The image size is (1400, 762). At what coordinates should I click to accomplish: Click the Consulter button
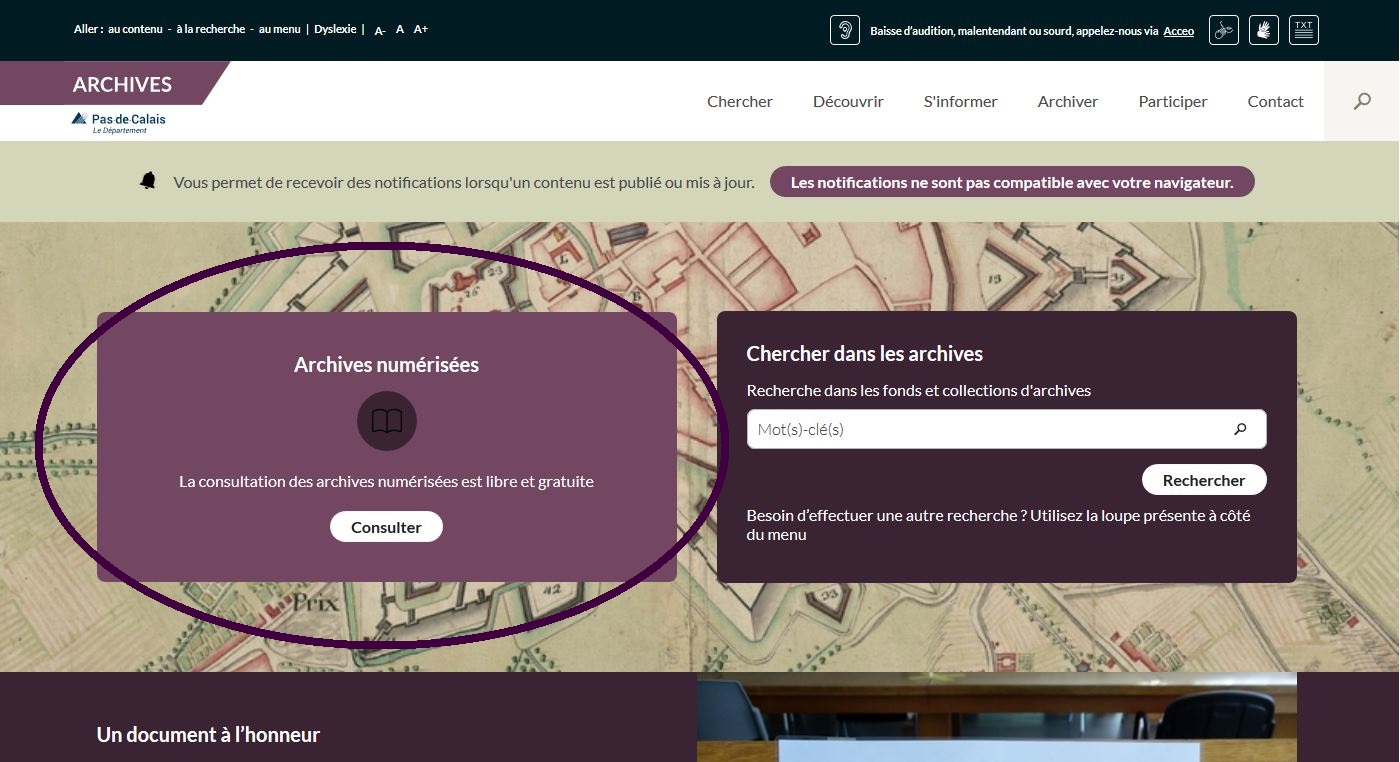(x=386, y=526)
